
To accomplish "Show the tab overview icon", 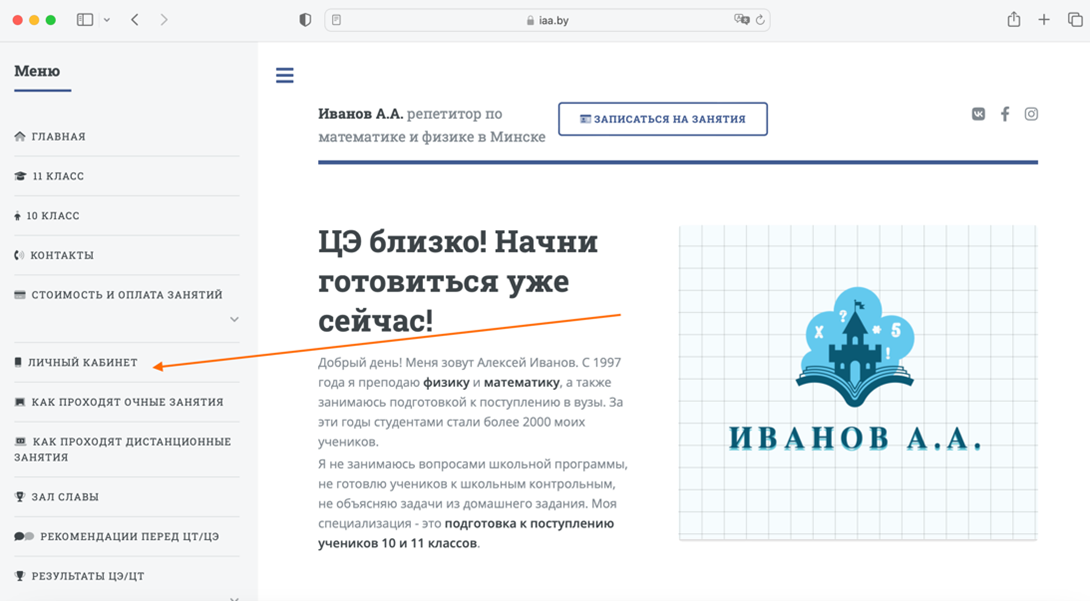I will (x=1074, y=20).
